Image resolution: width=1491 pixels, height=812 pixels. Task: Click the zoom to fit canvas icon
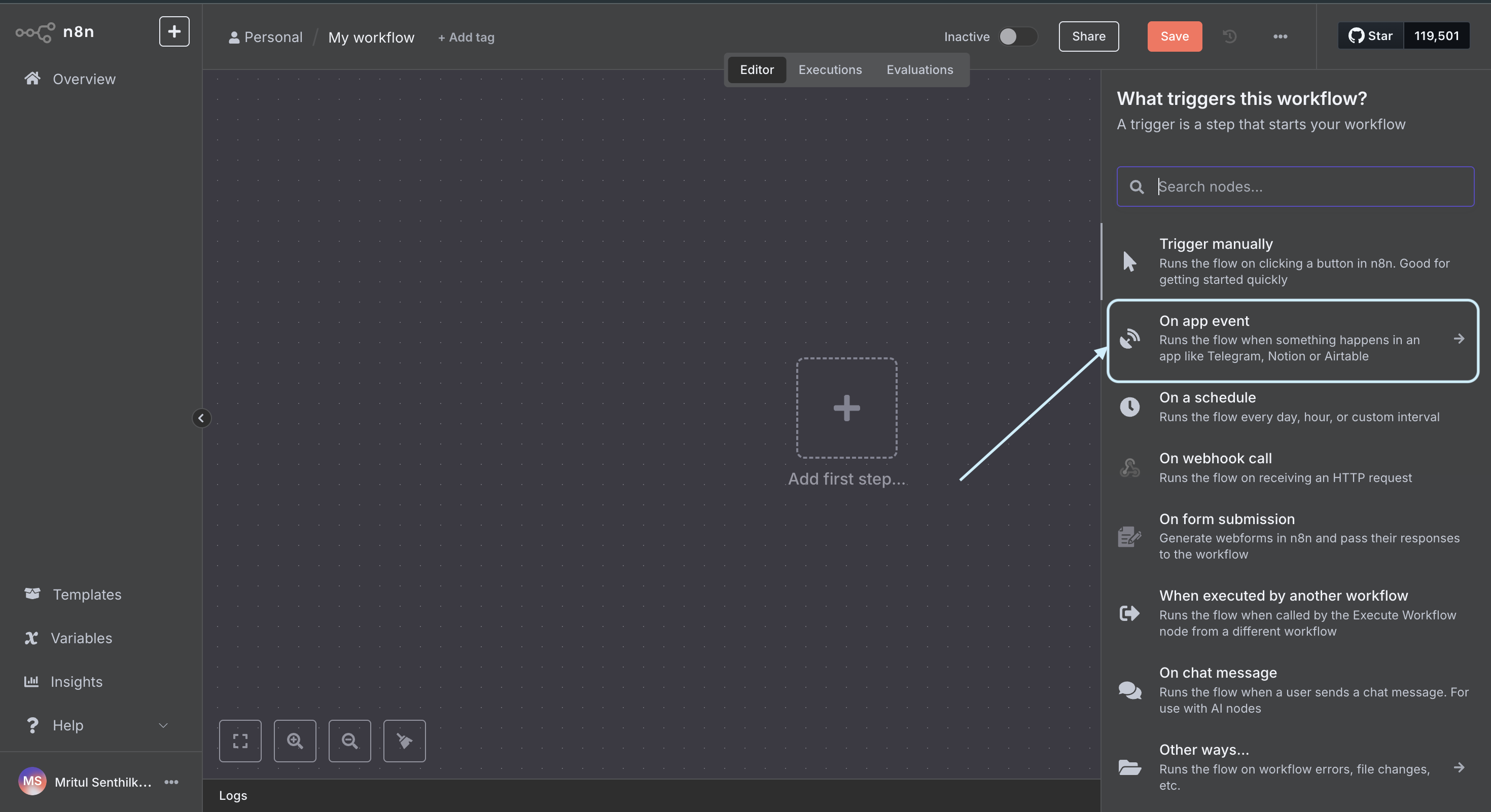240,741
